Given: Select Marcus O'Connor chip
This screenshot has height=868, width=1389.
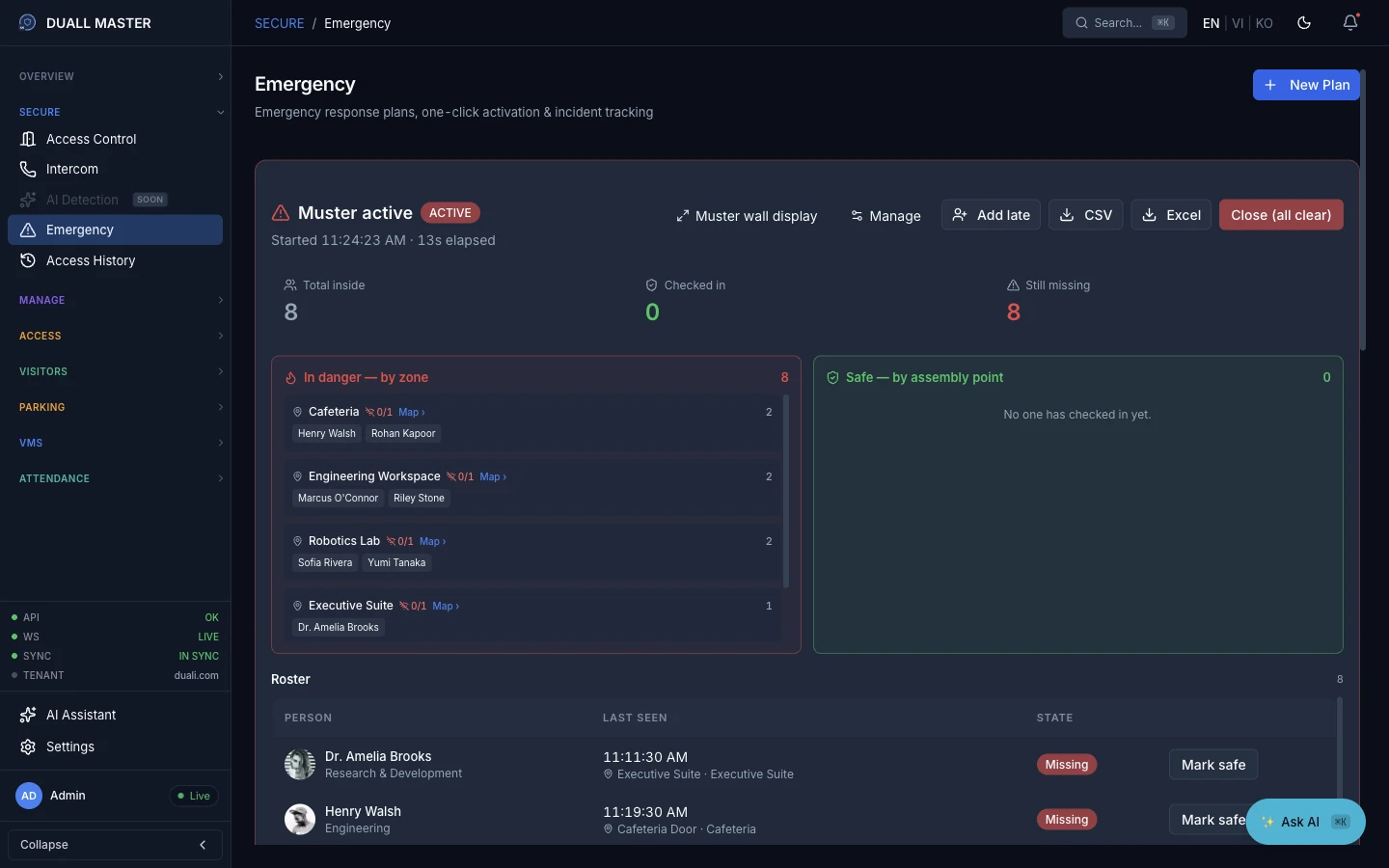Looking at the screenshot, I should click(338, 499).
